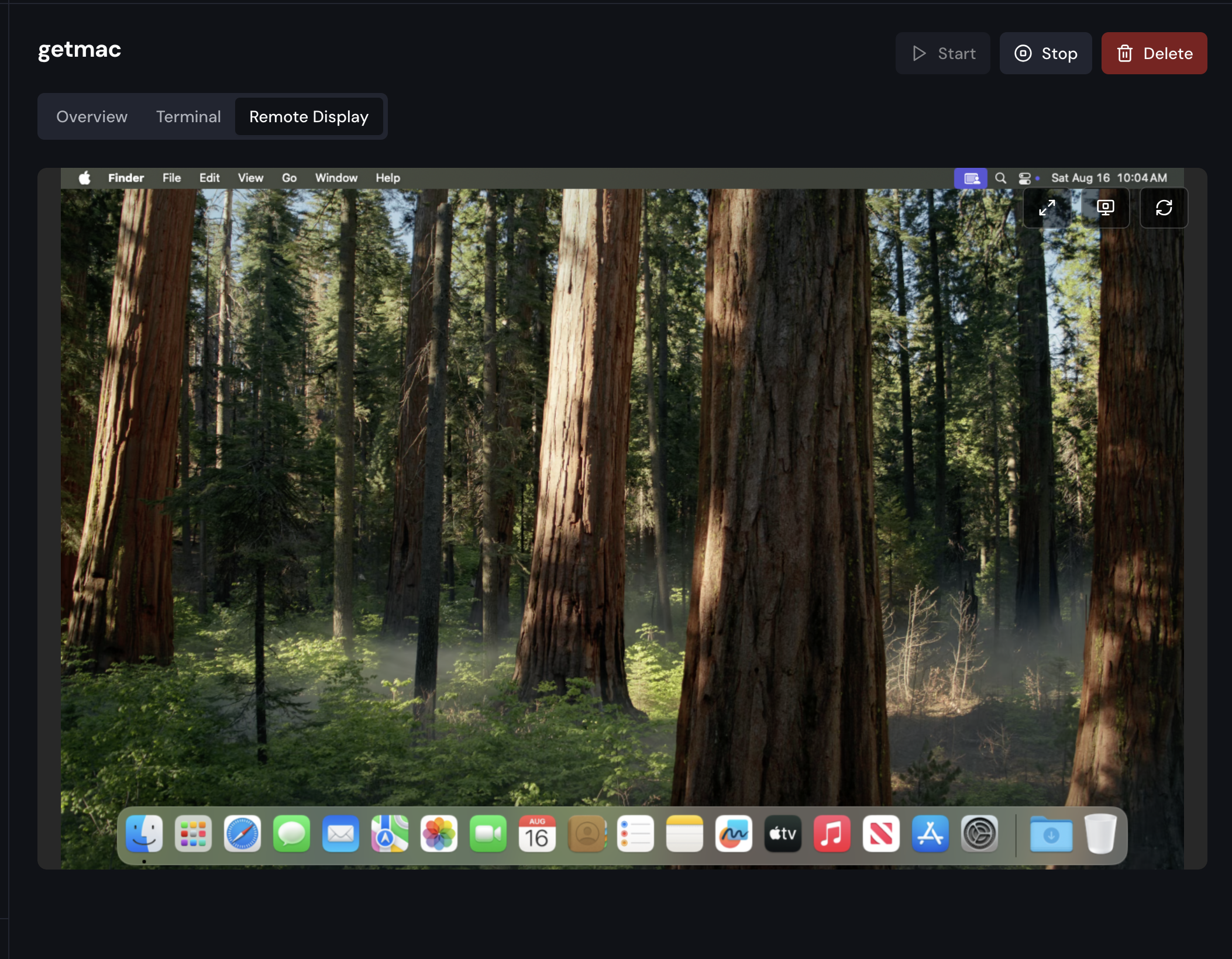
Task: Switch to the Overview tab
Action: [92, 117]
